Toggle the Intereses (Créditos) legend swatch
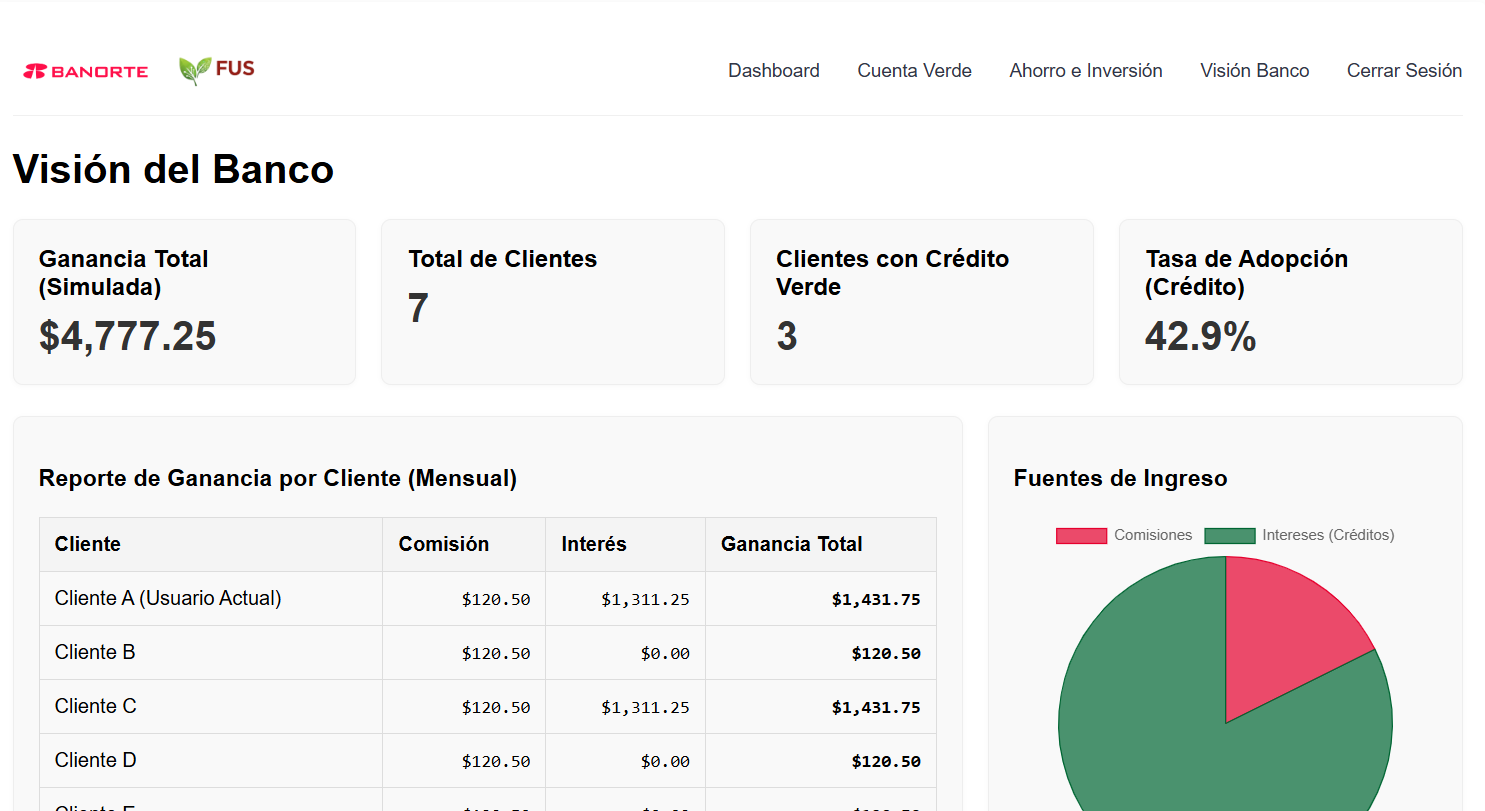 click(1229, 536)
